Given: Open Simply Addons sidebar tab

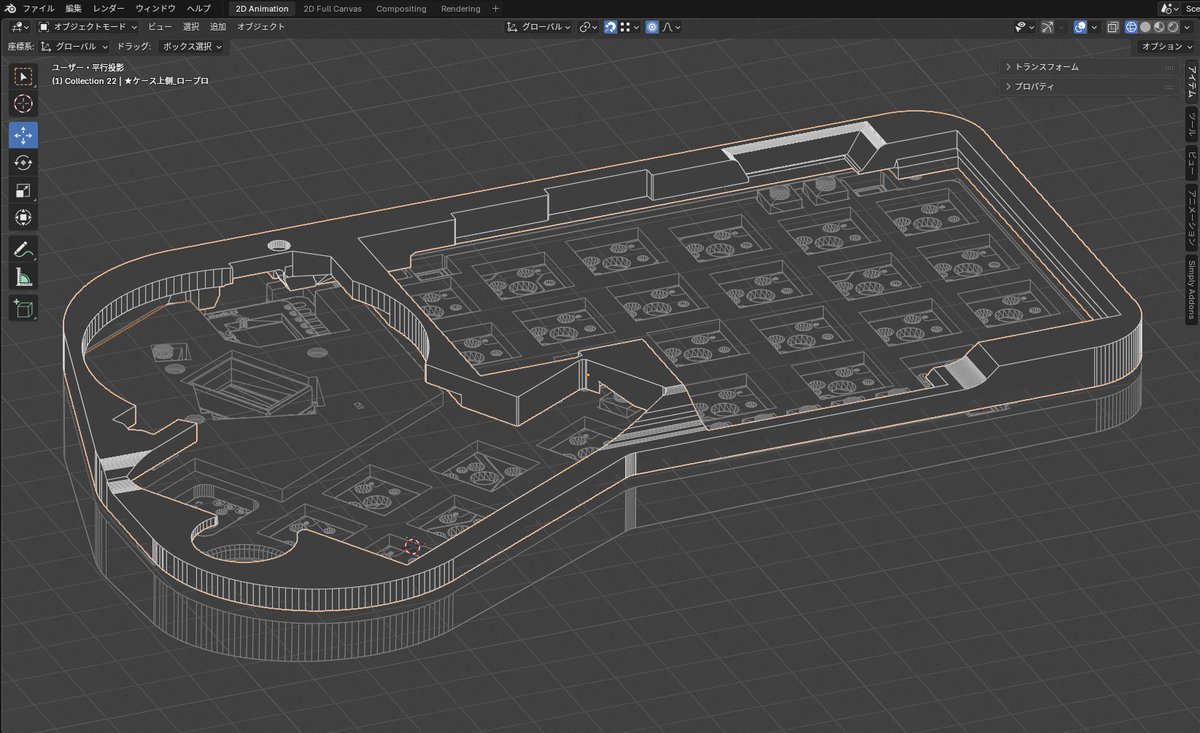Looking at the screenshot, I should [1191, 291].
